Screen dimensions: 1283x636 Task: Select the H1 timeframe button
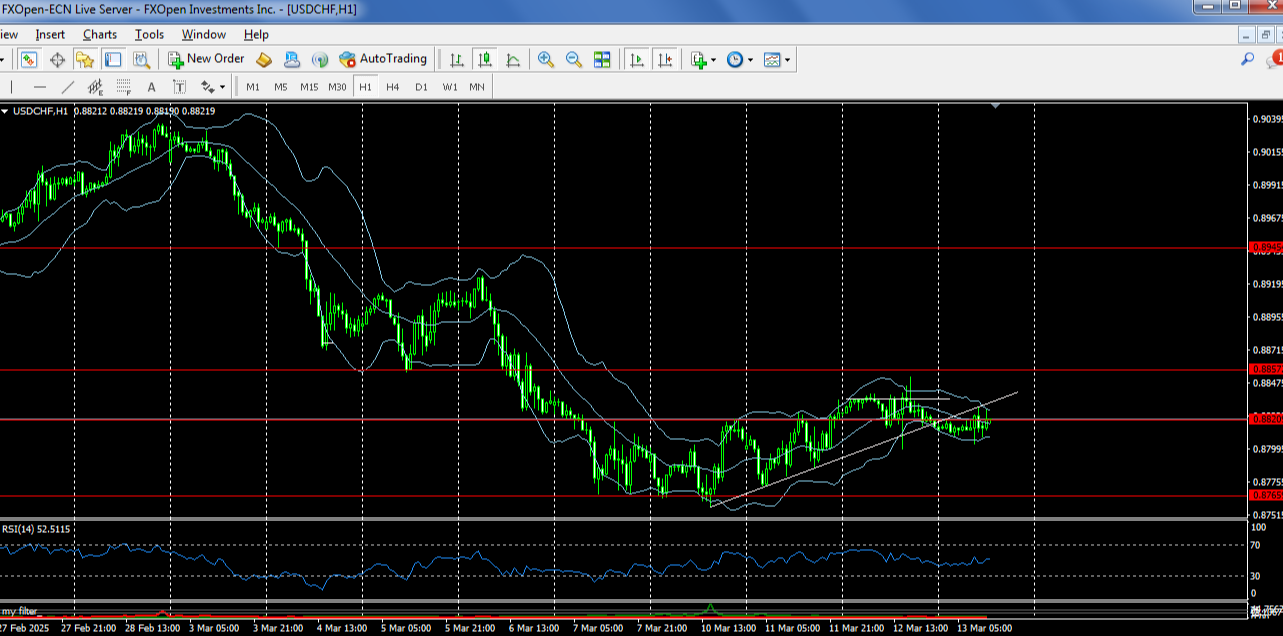(366, 87)
